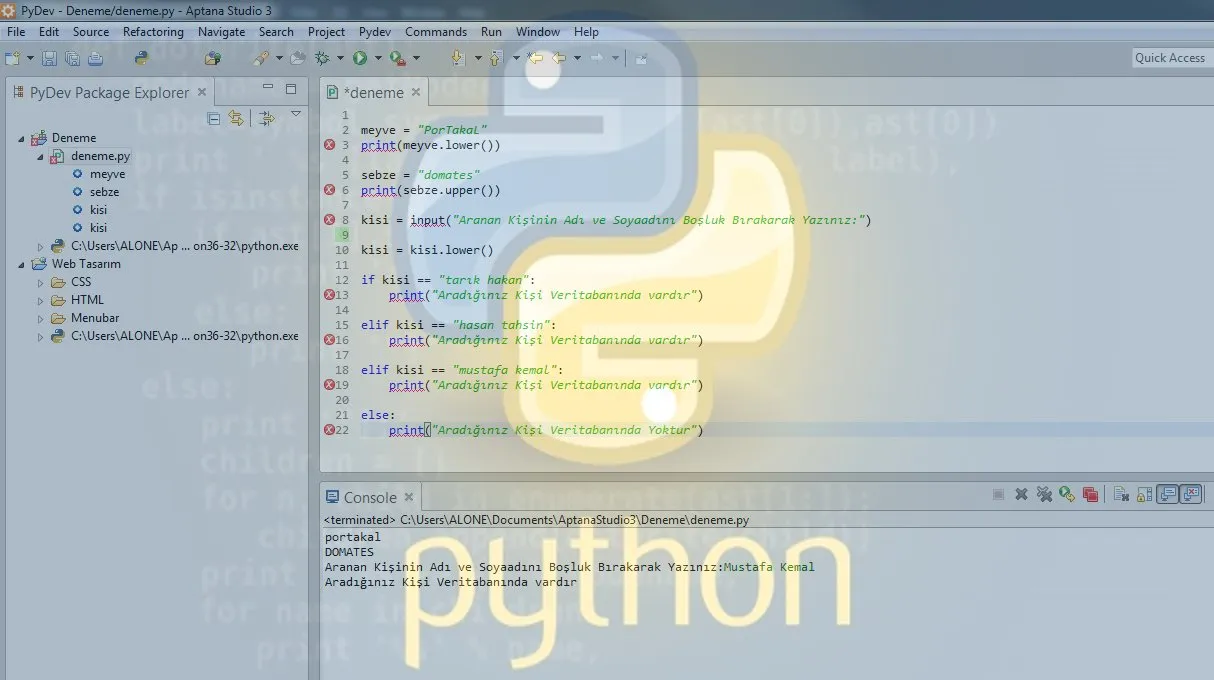Maximize the PyDev Package Explorer panel
Screen dimensions: 1214x680
click(291, 89)
